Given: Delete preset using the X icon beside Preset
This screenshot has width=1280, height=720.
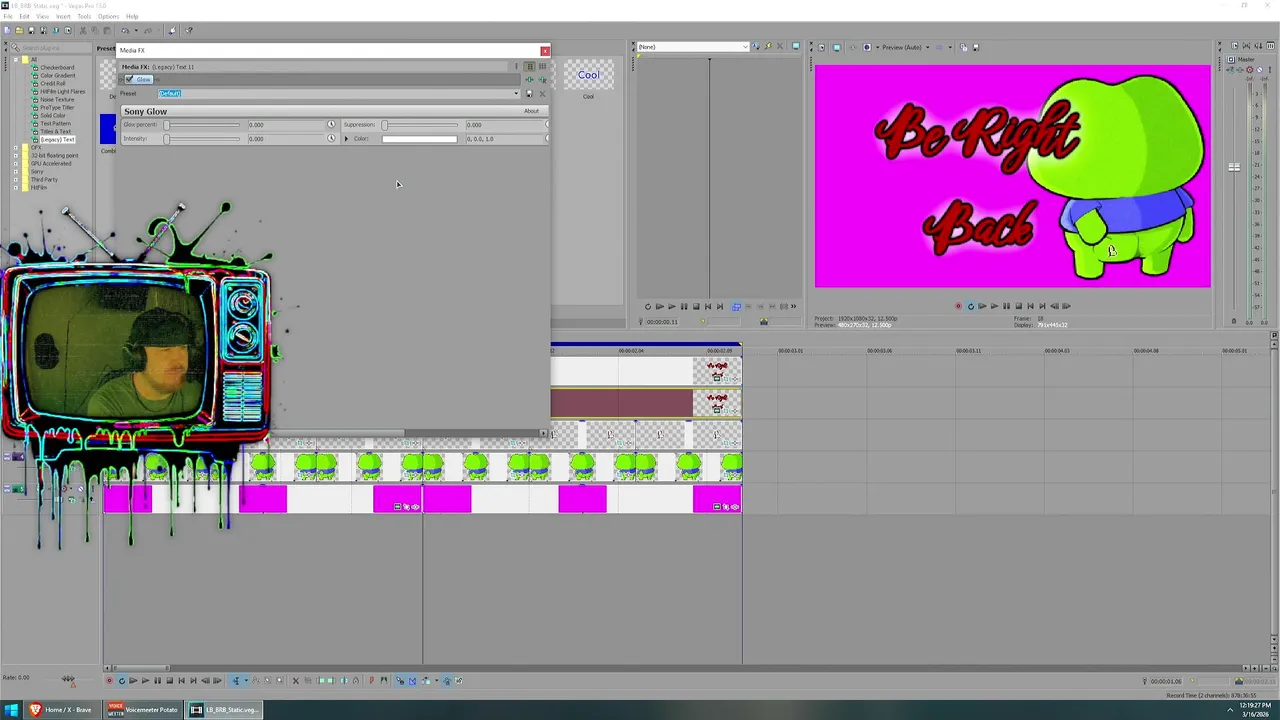Looking at the screenshot, I should [x=542, y=94].
